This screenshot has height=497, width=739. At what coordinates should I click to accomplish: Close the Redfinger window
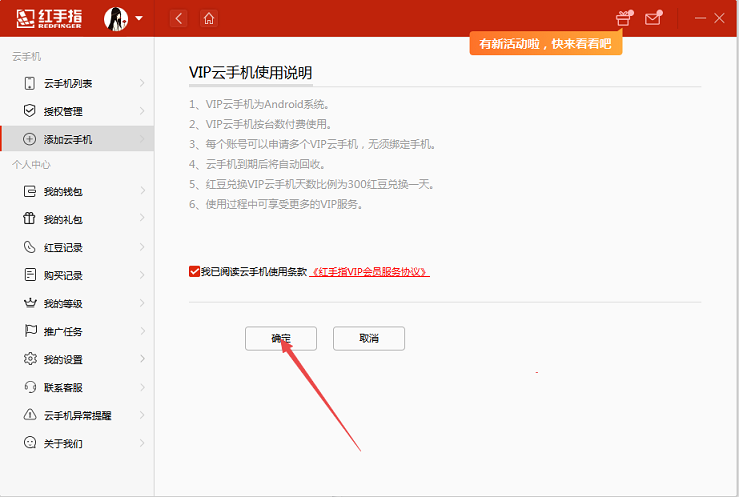719,18
